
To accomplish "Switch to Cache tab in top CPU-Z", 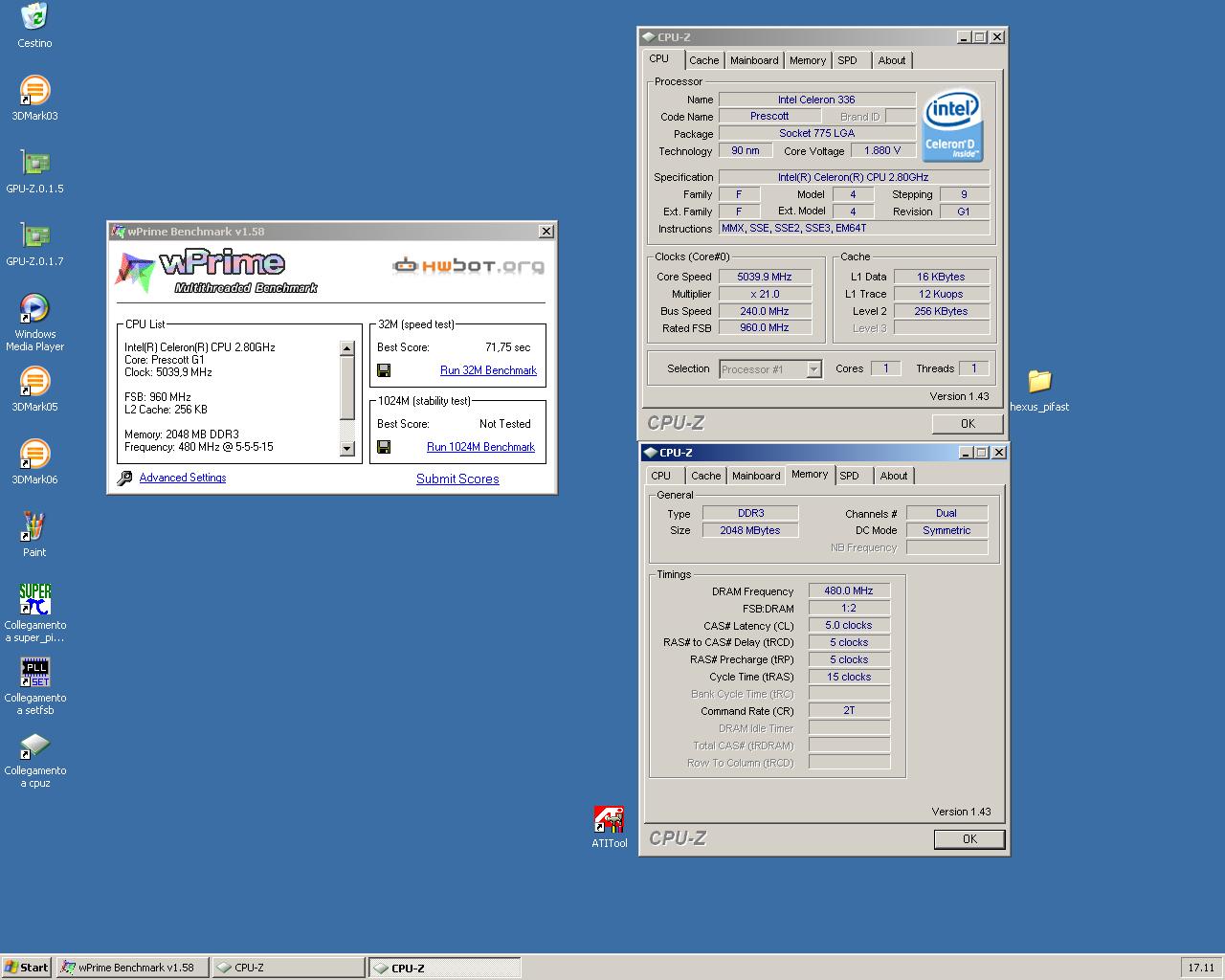I will pyautogui.click(x=704, y=60).
